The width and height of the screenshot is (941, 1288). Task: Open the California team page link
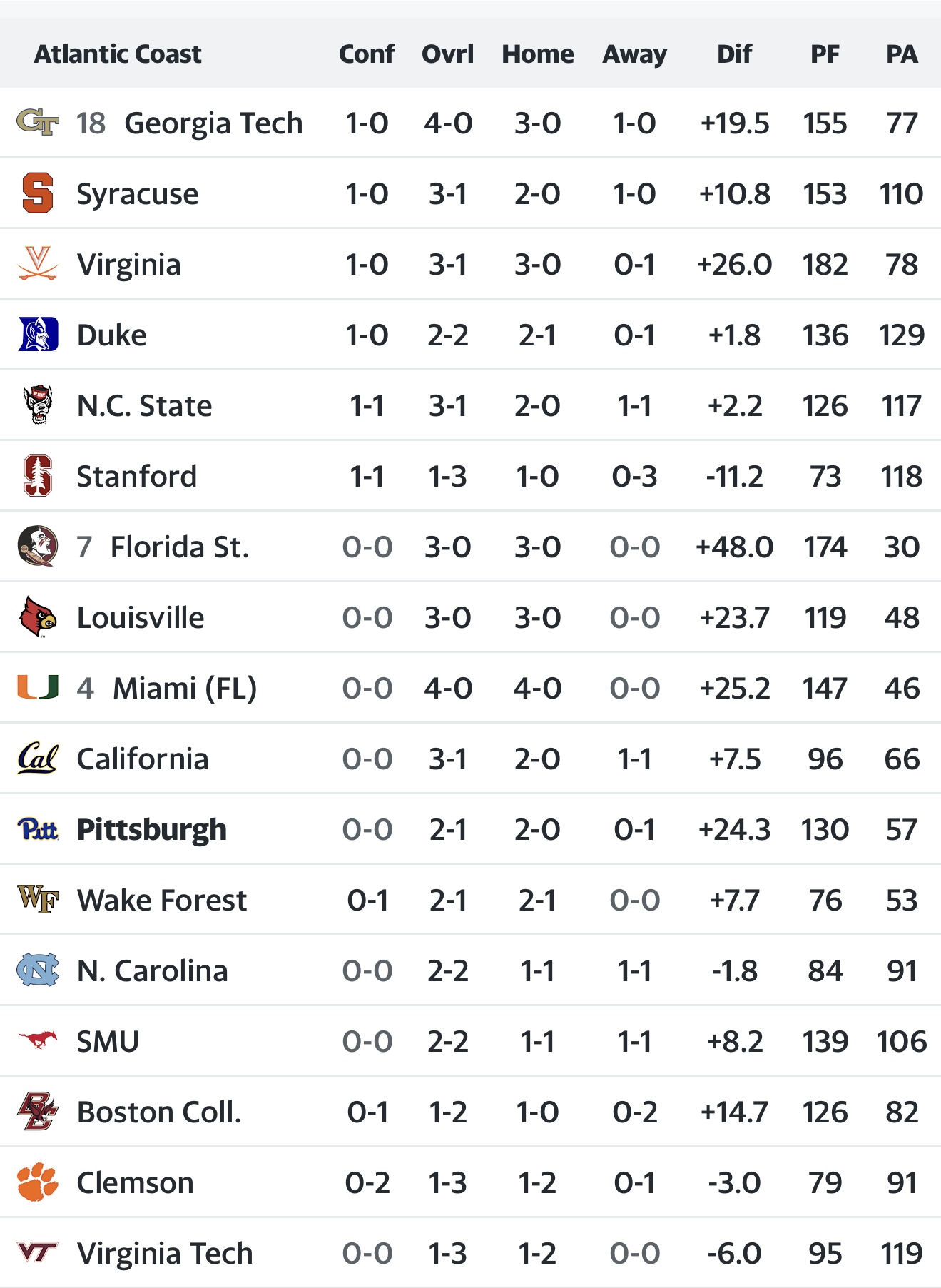pos(143,759)
